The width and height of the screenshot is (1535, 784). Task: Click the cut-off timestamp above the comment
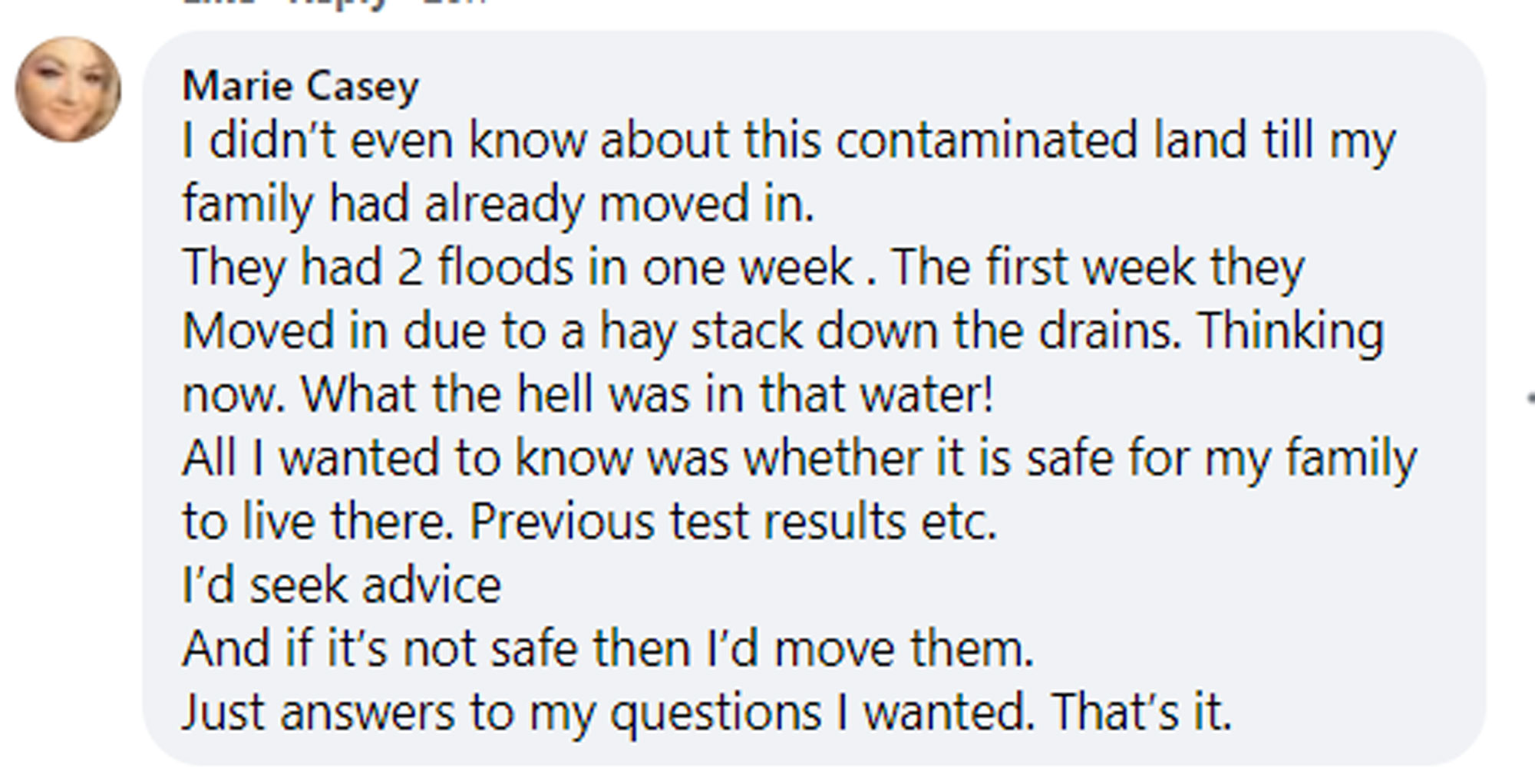pyautogui.click(x=455, y=2)
